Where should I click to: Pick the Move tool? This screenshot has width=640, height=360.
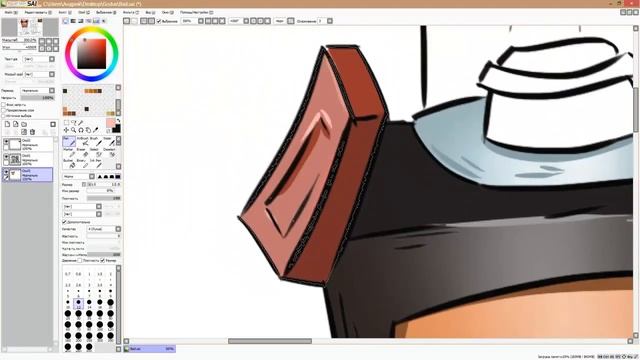click(x=66, y=130)
